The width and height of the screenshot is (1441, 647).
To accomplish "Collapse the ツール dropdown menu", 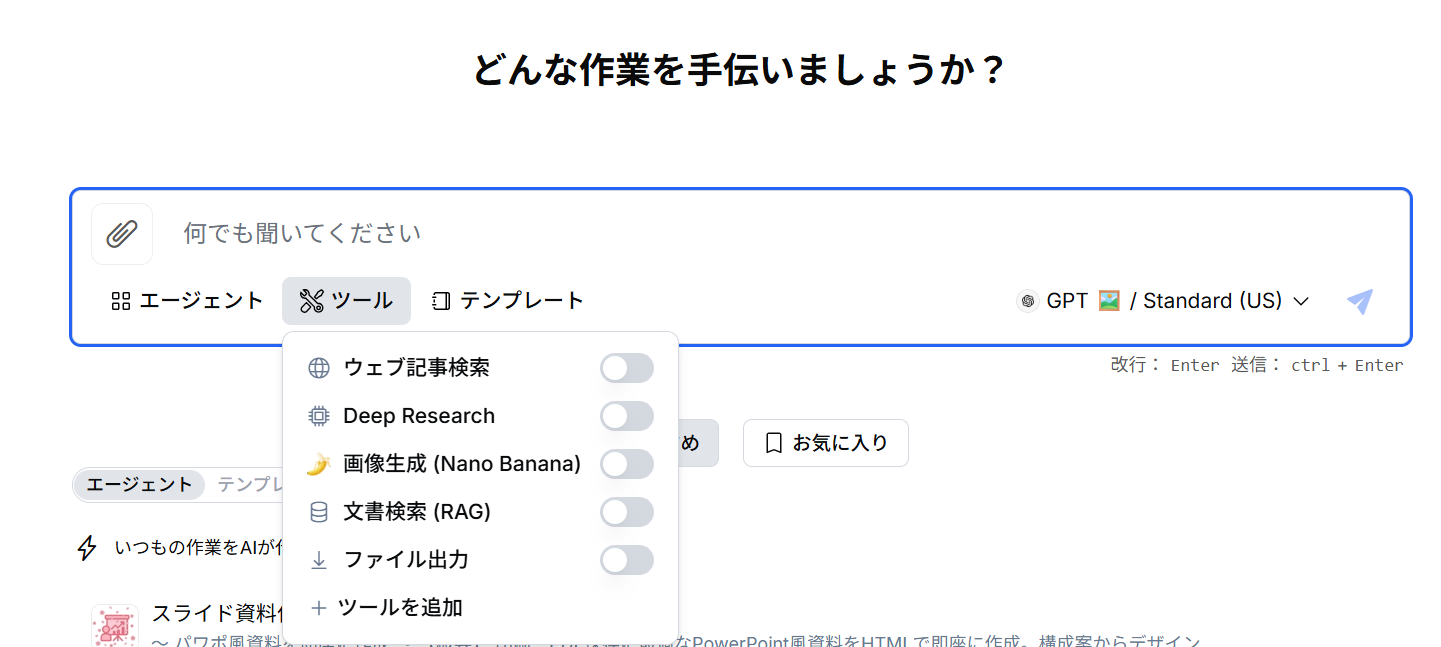I will pos(346,301).
